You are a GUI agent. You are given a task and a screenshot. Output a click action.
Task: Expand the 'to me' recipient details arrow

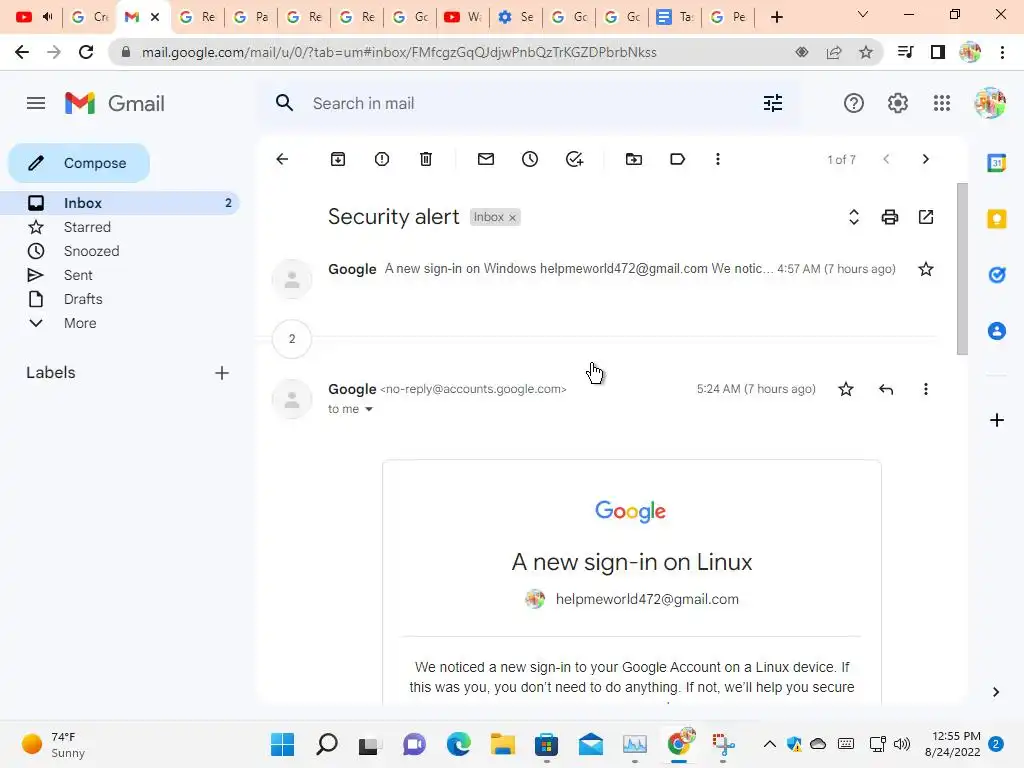point(368,409)
